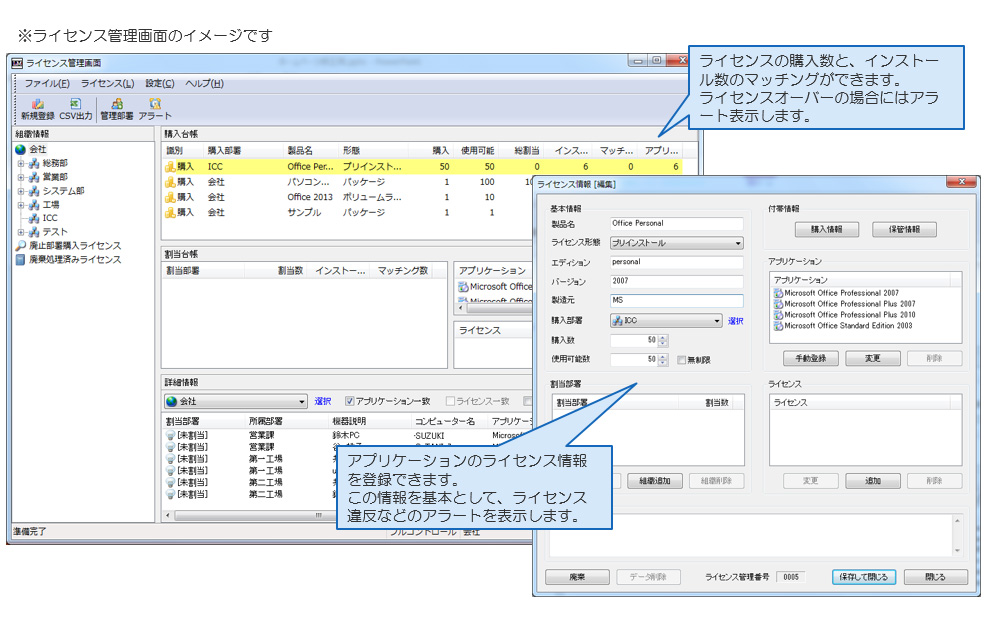Open the 設定(C) menu
Image resolution: width=985 pixels, height=622 pixels.
[160, 84]
